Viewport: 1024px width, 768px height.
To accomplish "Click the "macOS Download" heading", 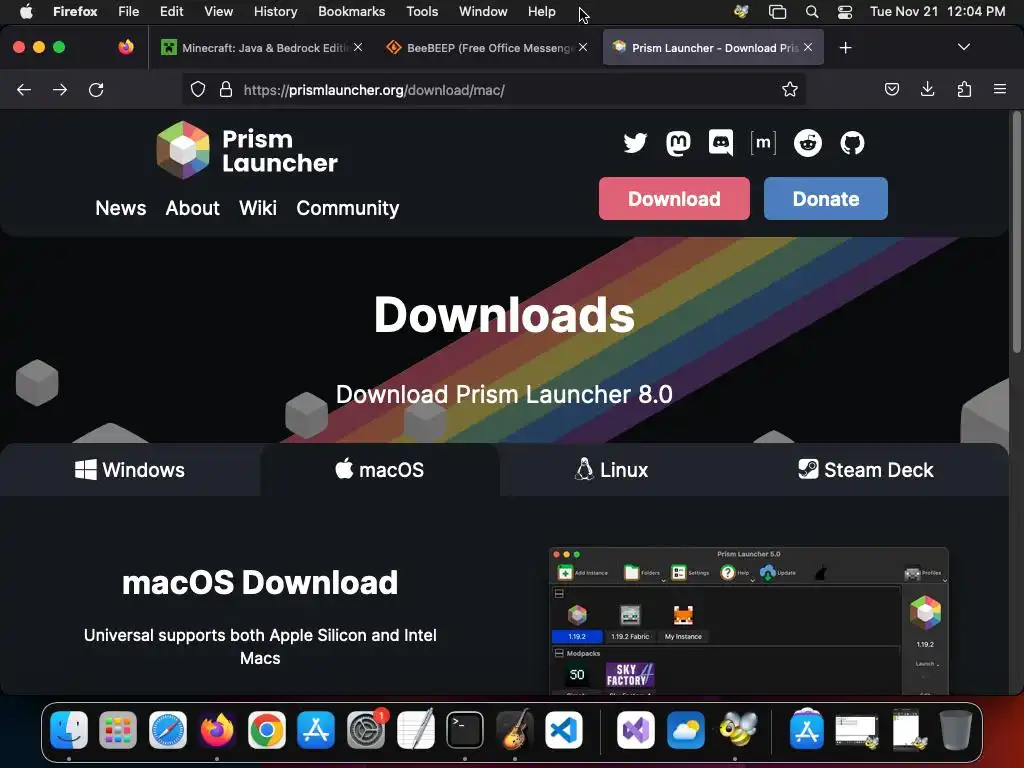I will click(260, 583).
